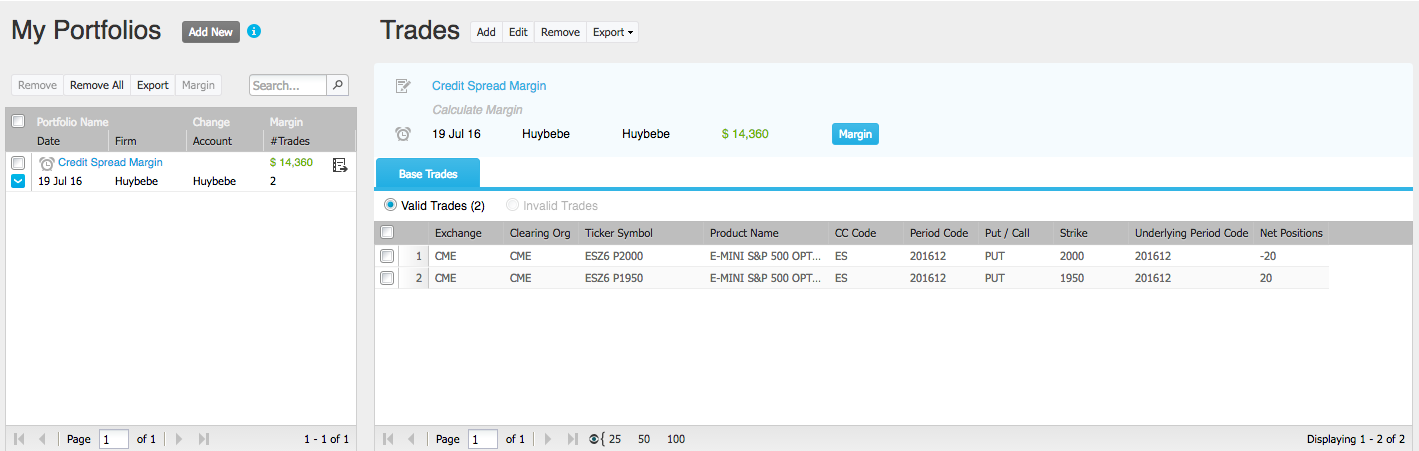Go to last page in trades pager
The image size is (1419, 451).
pyautogui.click(x=572, y=439)
